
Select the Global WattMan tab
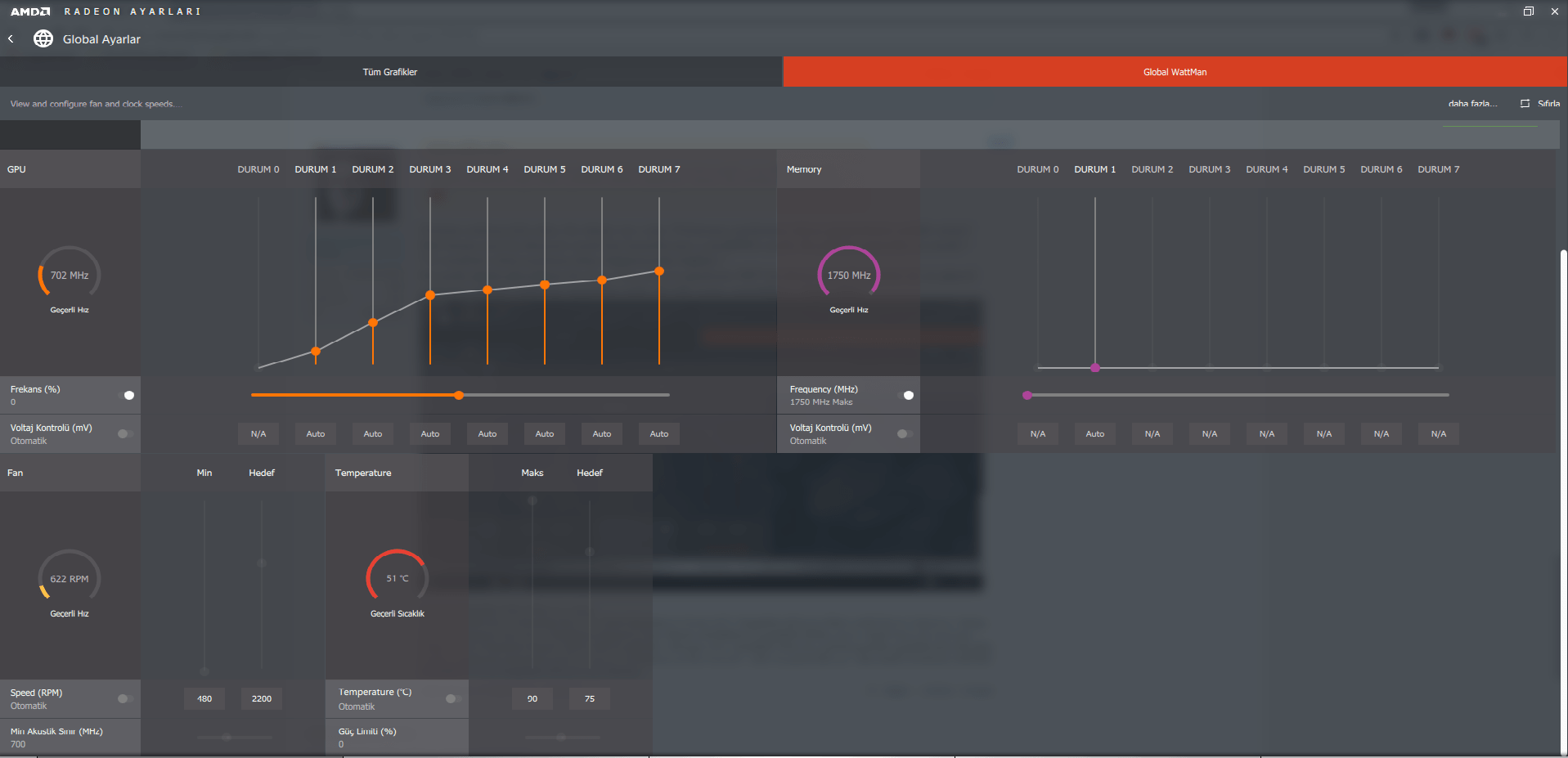click(x=1175, y=72)
